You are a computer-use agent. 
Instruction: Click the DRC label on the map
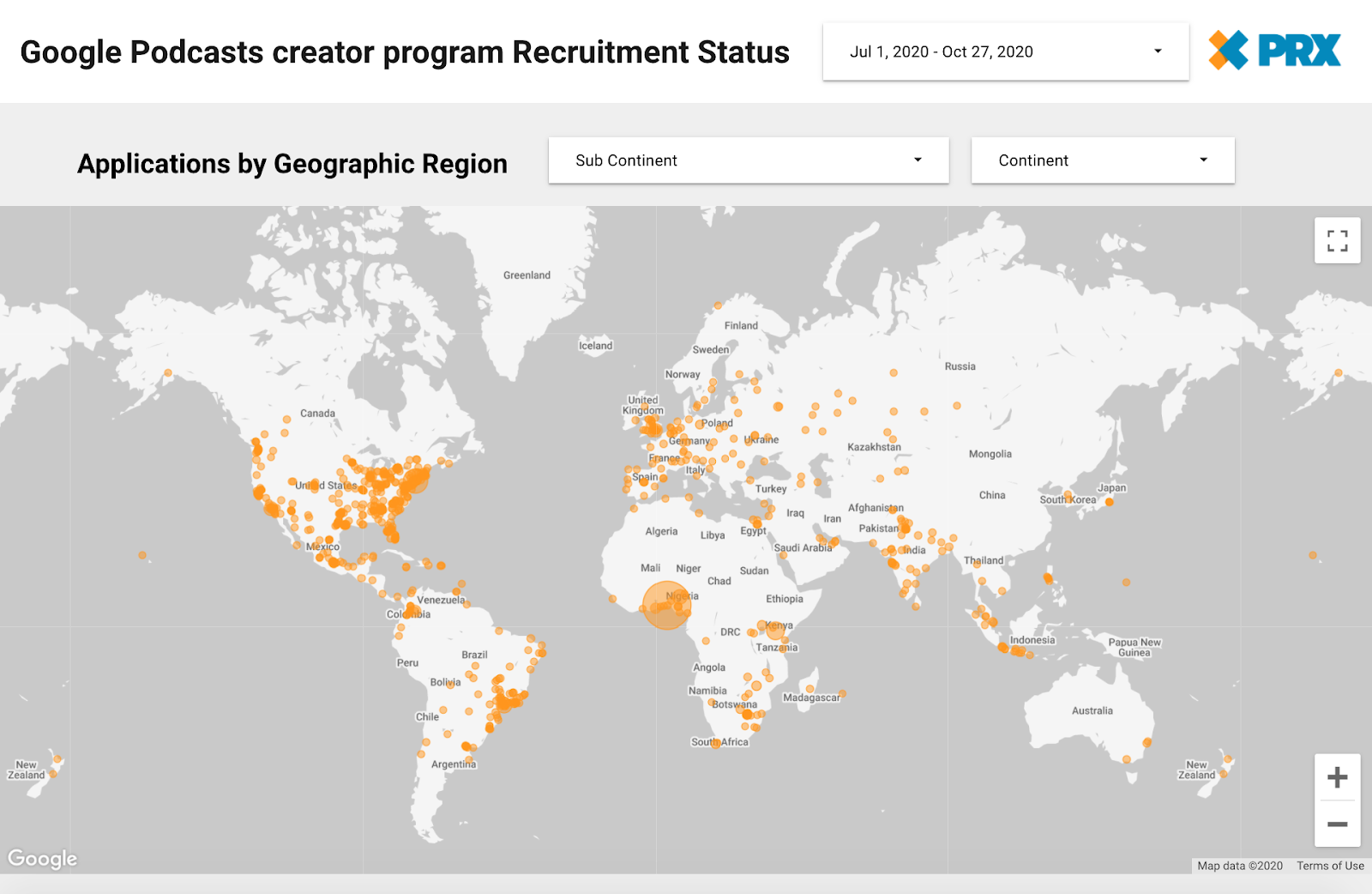[731, 632]
